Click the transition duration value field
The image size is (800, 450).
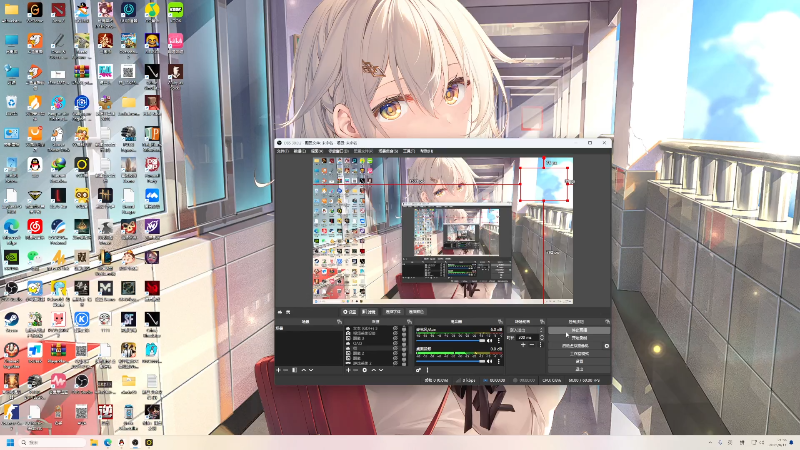pyautogui.click(x=527, y=338)
